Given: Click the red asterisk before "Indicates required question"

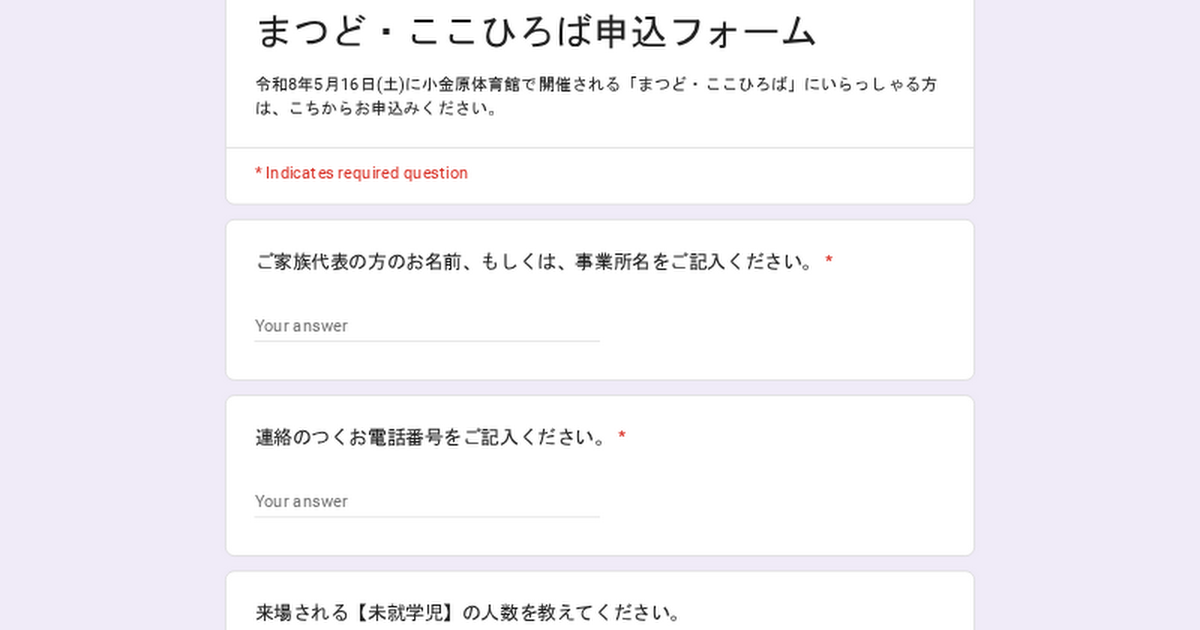Looking at the screenshot, I should [259, 173].
